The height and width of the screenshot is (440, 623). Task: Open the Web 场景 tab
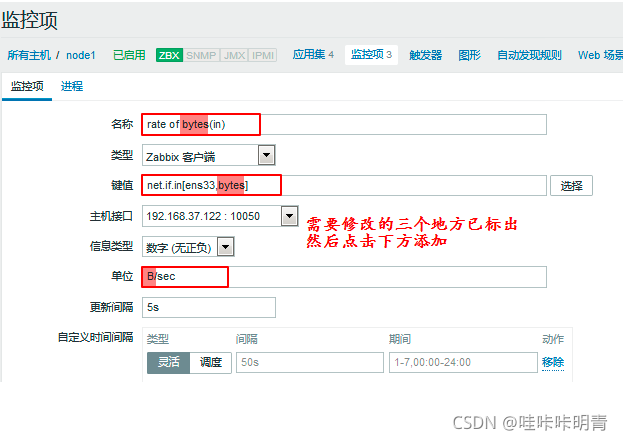pos(600,55)
